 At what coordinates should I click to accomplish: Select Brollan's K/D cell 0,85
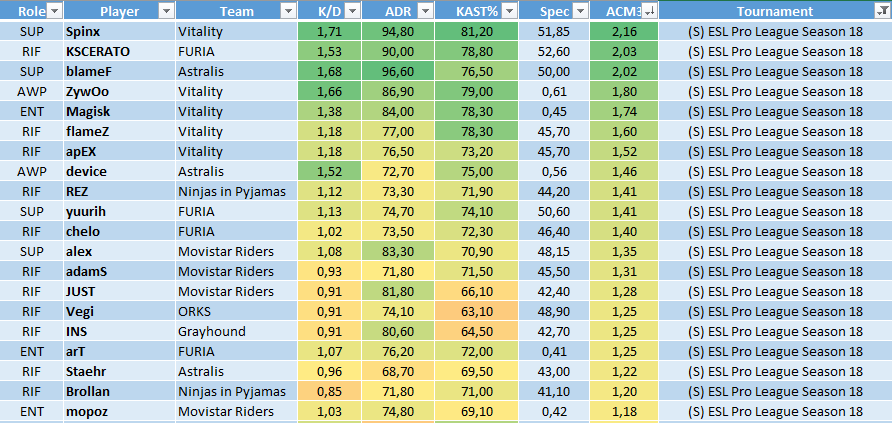click(x=329, y=391)
